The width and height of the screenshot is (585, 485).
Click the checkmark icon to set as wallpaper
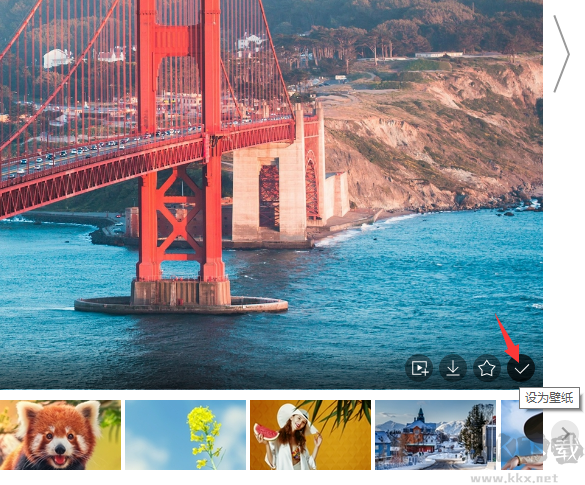pyautogui.click(x=521, y=368)
